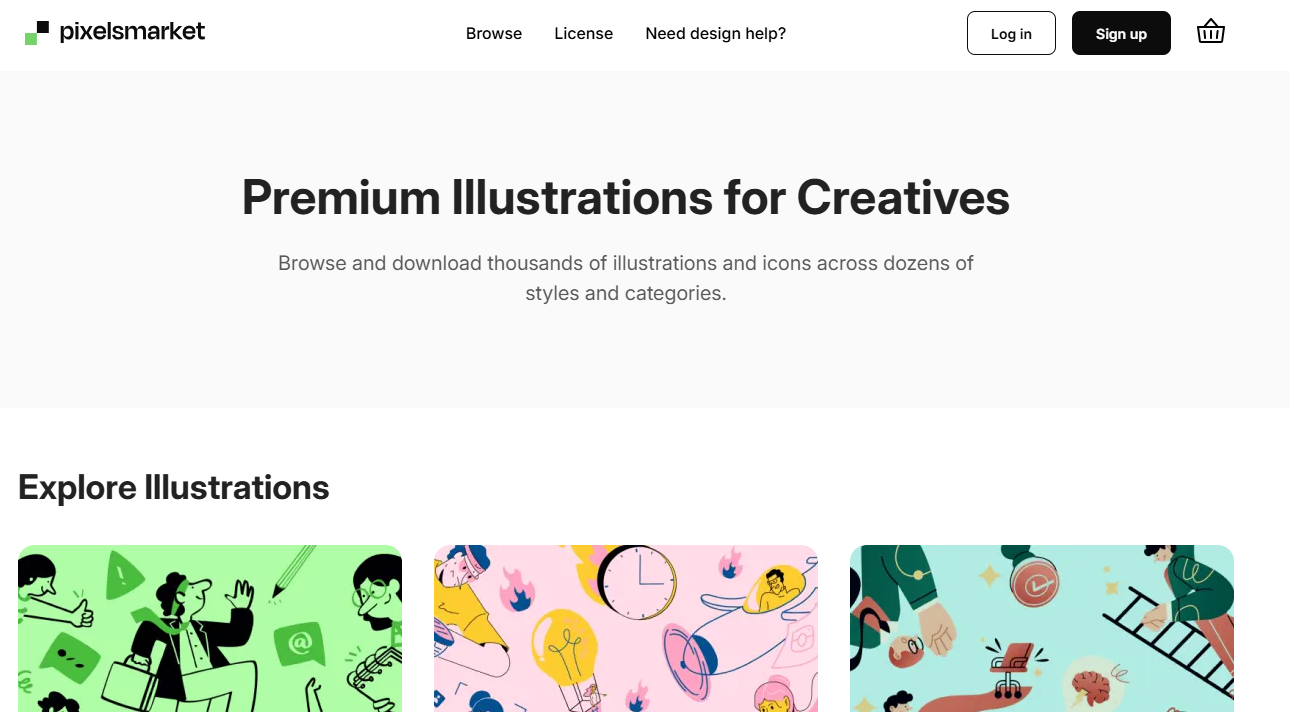
Task: Go to the License page
Action: (x=584, y=34)
